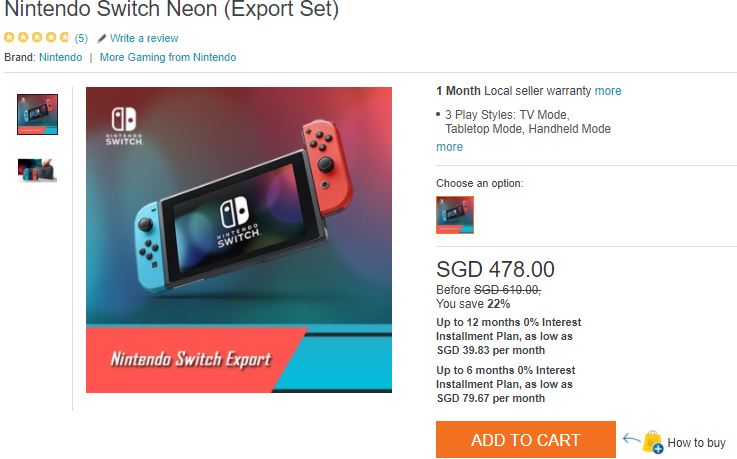Select the first product thumbnail
Screen dimensions: 737x459
[38, 114]
